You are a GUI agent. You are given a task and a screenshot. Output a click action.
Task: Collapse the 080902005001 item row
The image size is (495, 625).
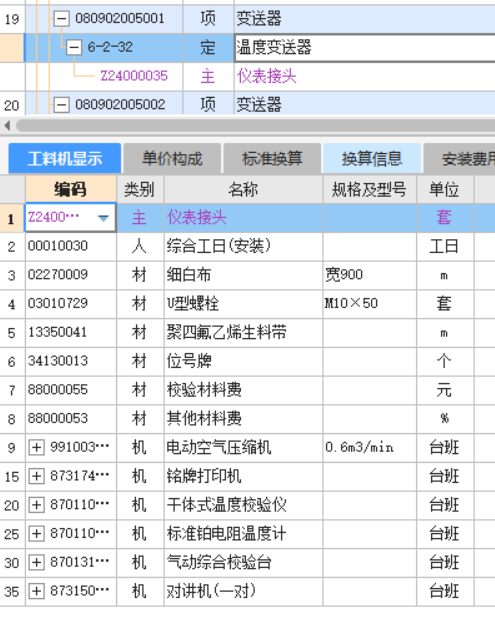pyautogui.click(x=62, y=18)
